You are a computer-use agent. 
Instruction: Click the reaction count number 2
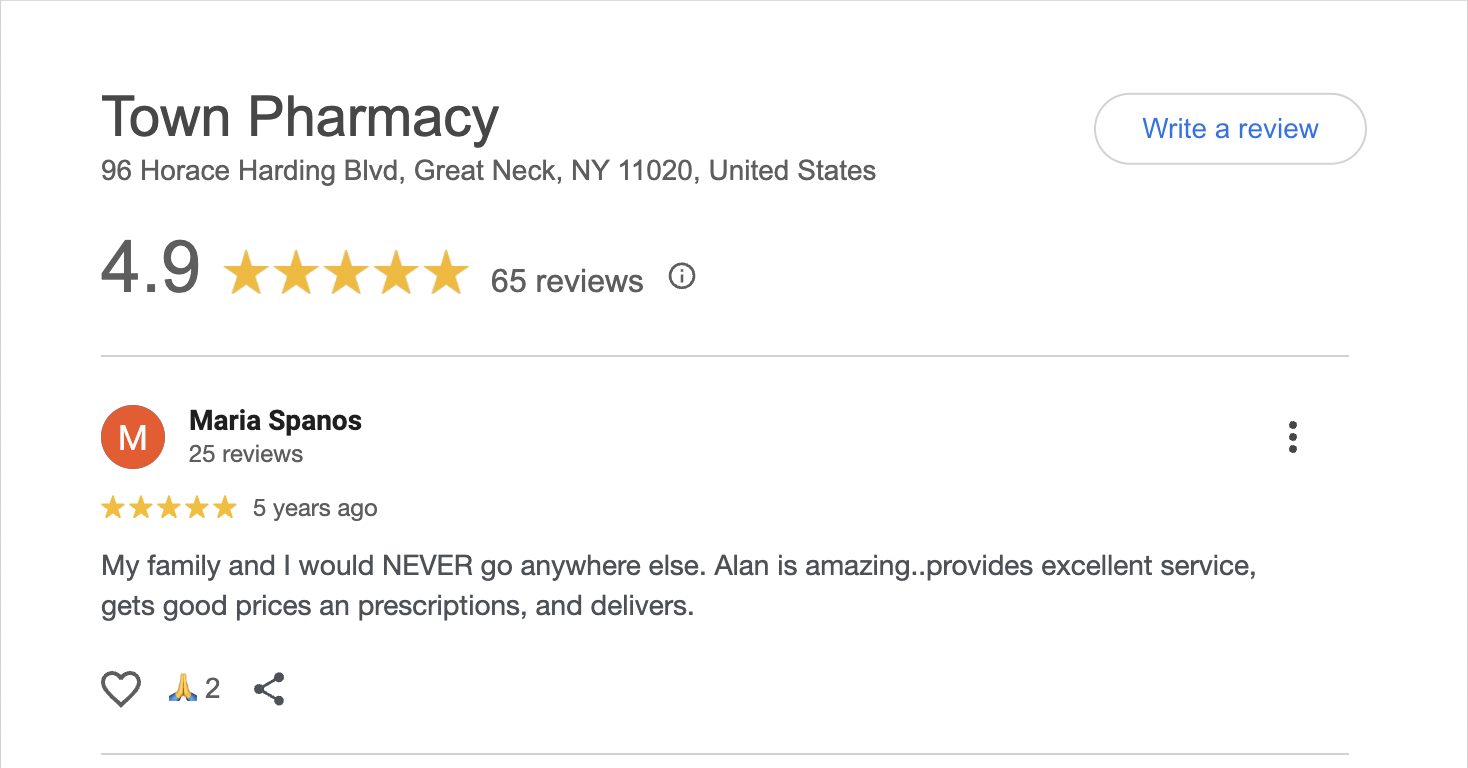(213, 688)
